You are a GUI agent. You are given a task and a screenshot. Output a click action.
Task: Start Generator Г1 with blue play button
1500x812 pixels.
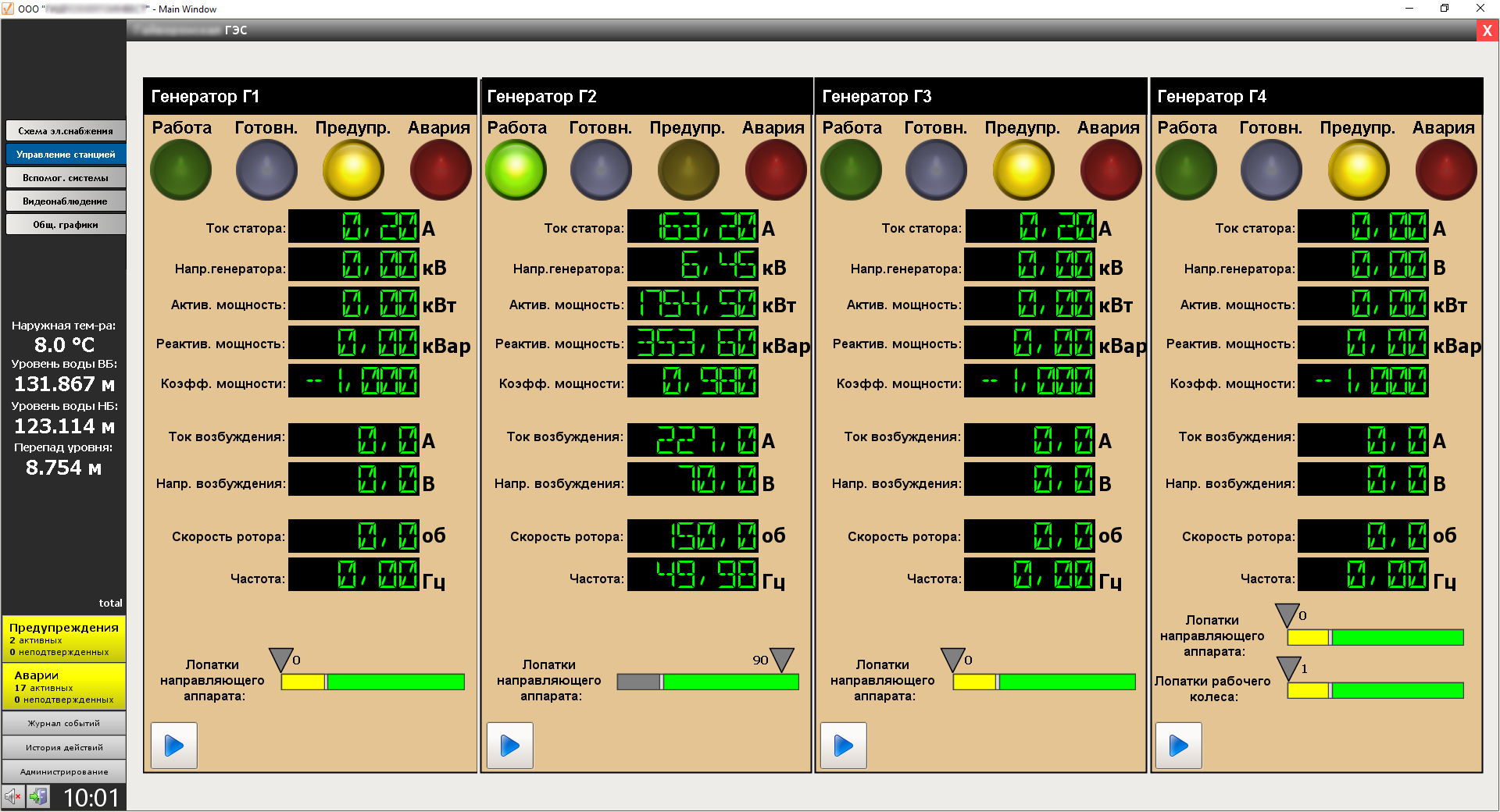(x=174, y=746)
